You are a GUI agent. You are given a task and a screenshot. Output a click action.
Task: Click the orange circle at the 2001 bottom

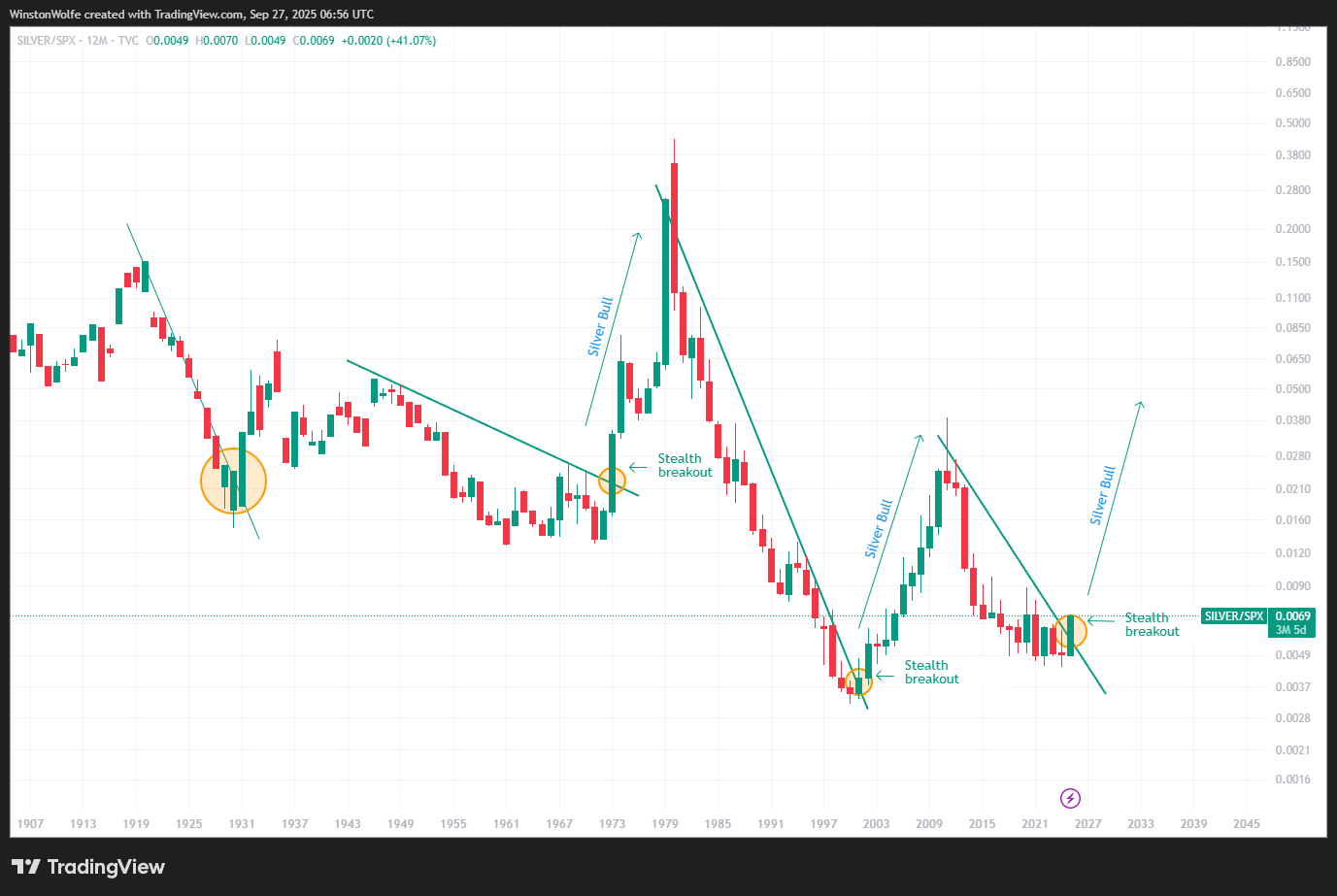[858, 681]
